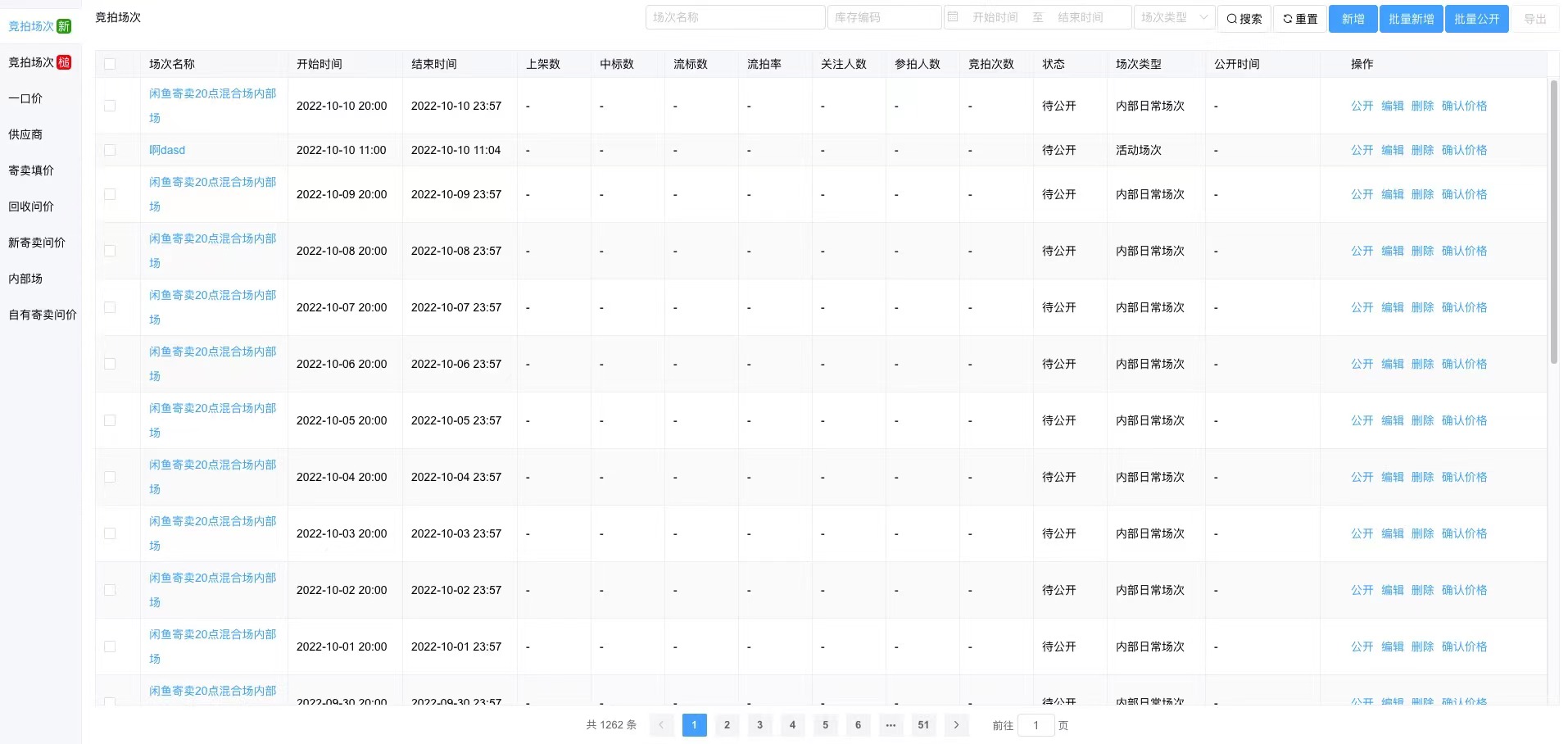Click the 批量公开 button
1568x744 pixels.
(1477, 19)
